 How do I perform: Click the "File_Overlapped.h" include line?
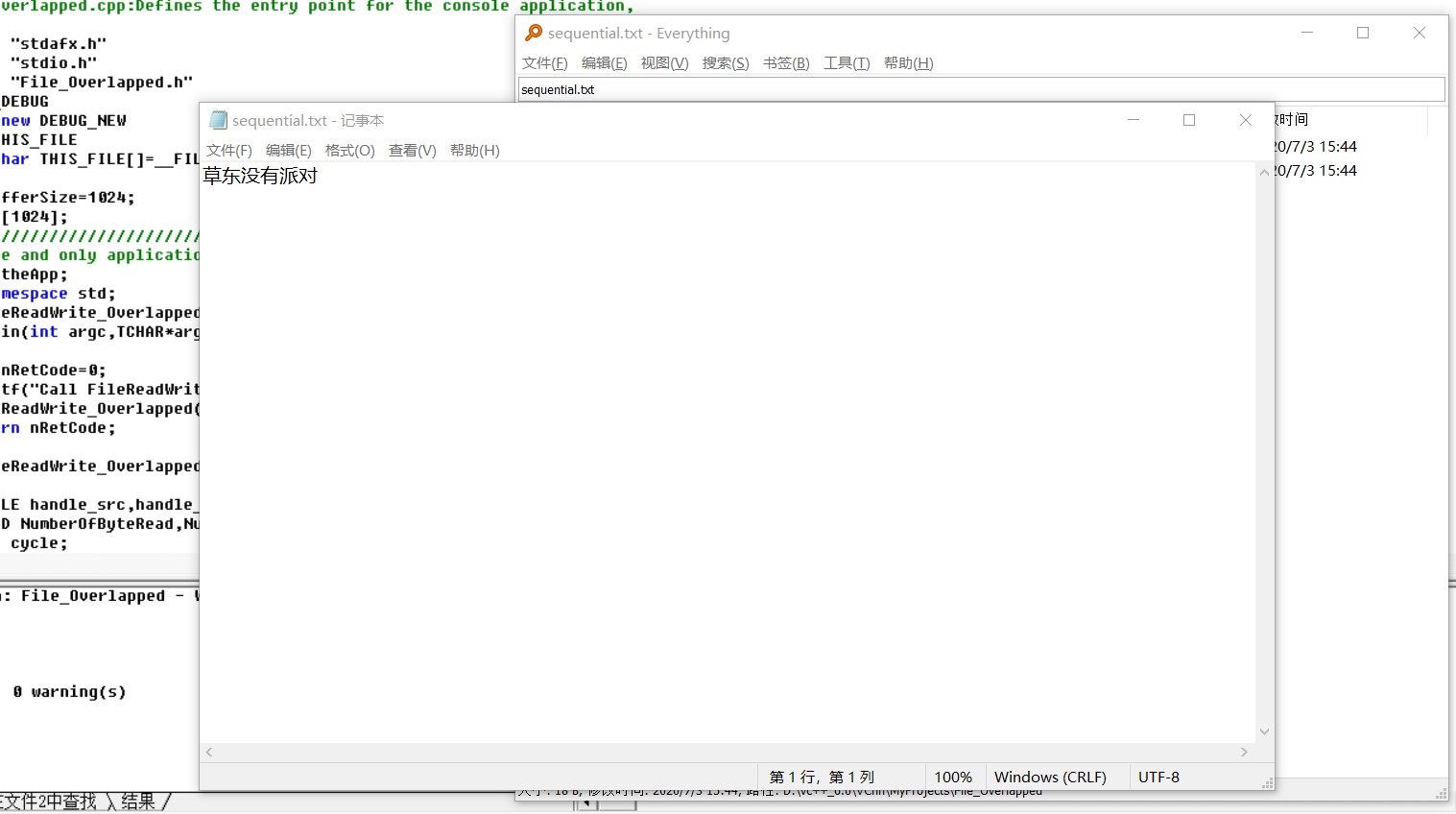click(102, 83)
